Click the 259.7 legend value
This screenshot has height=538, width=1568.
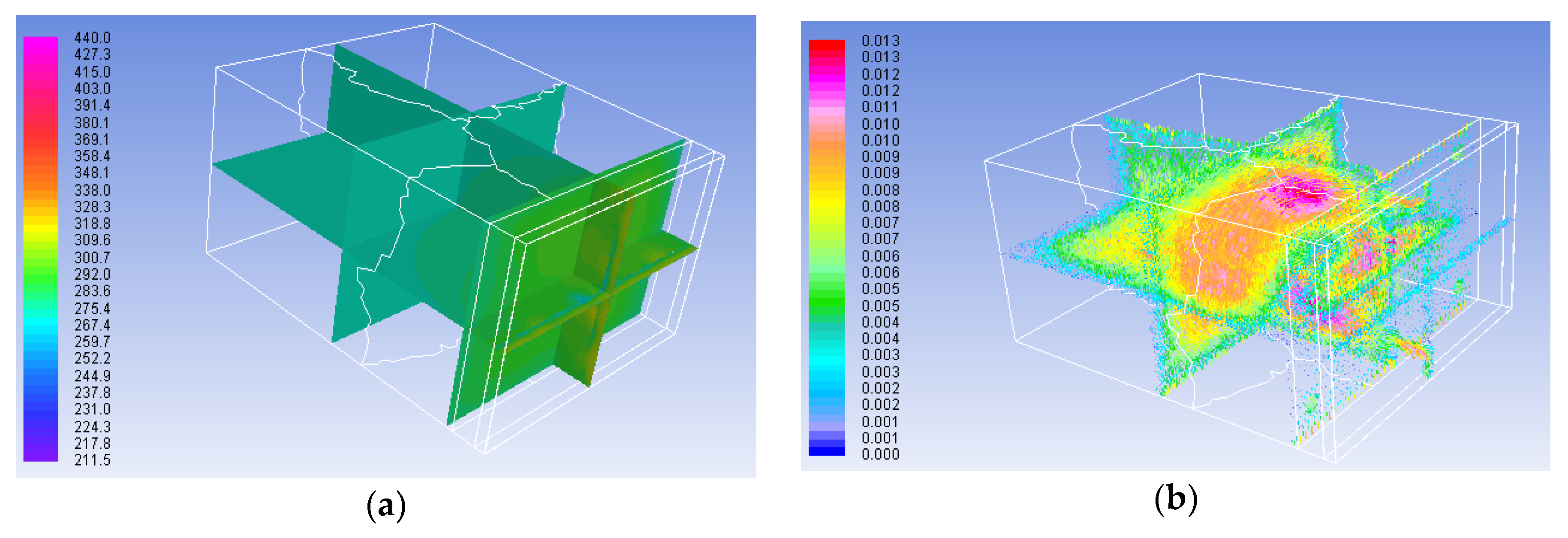pyautogui.click(x=93, y=342)
